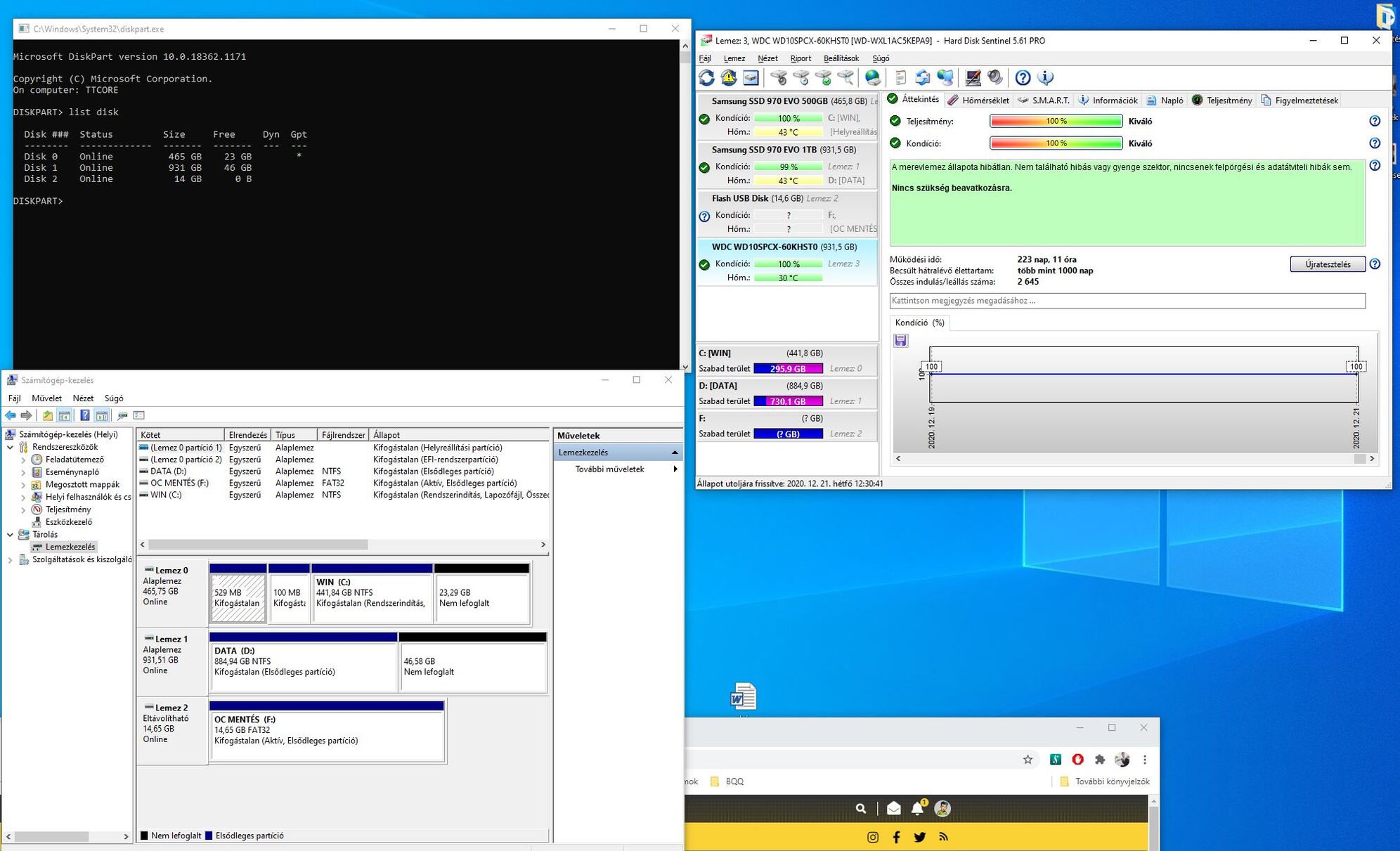Click the speaker sound icon in Sentinel toolbar
Viewport: 1400px width, 851px height.
tap(995, 78)
